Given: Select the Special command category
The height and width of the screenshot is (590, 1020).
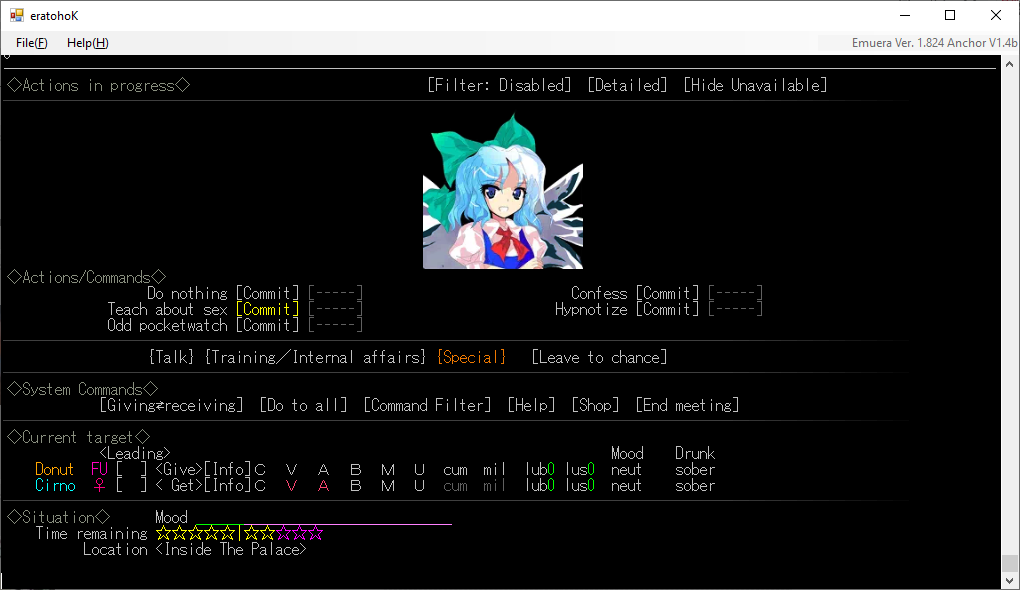Looking at the screenshot, I should click(x=472, y=357).
